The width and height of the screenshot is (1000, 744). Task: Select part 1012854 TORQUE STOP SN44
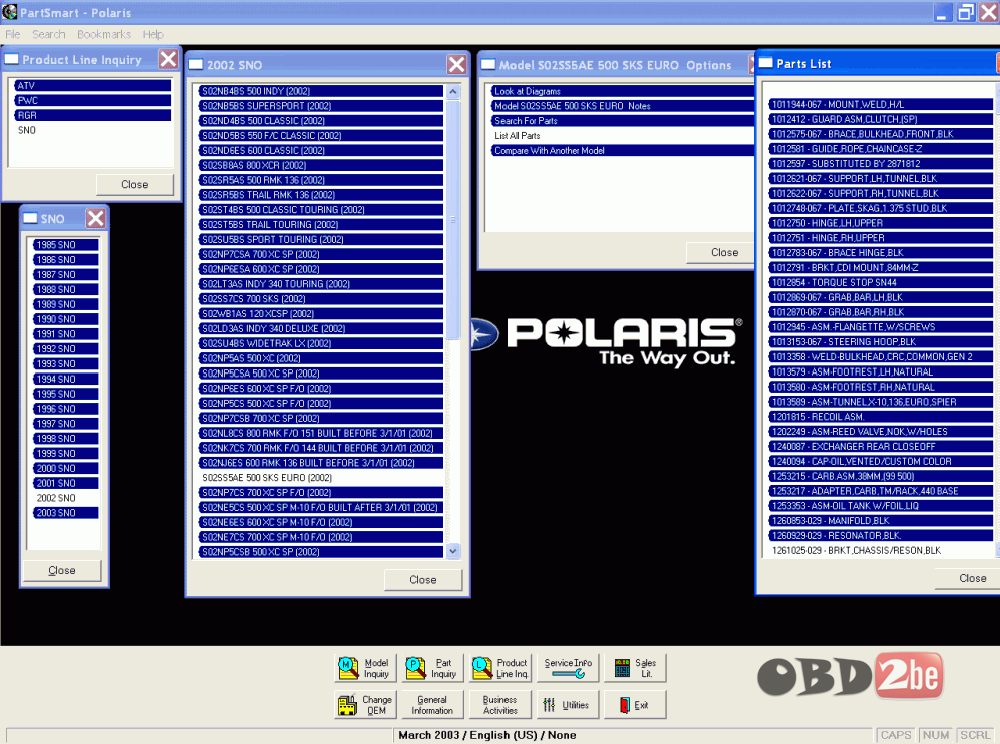pos(881,282)
